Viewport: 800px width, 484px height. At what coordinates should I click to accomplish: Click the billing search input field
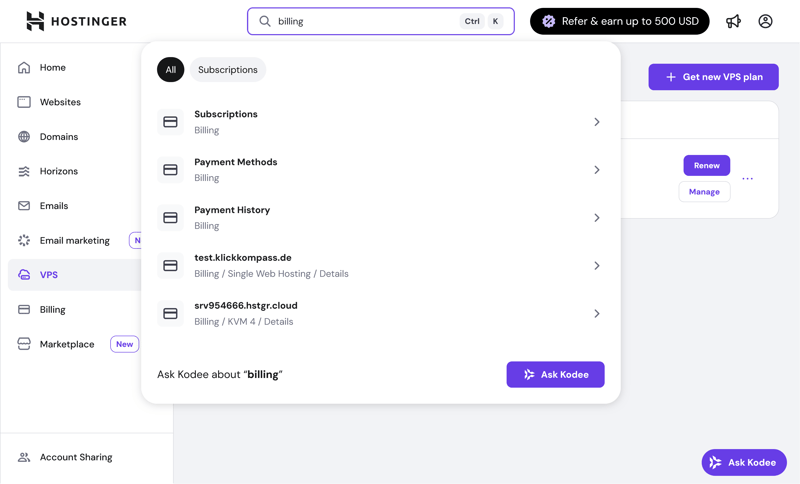(365, 21)
